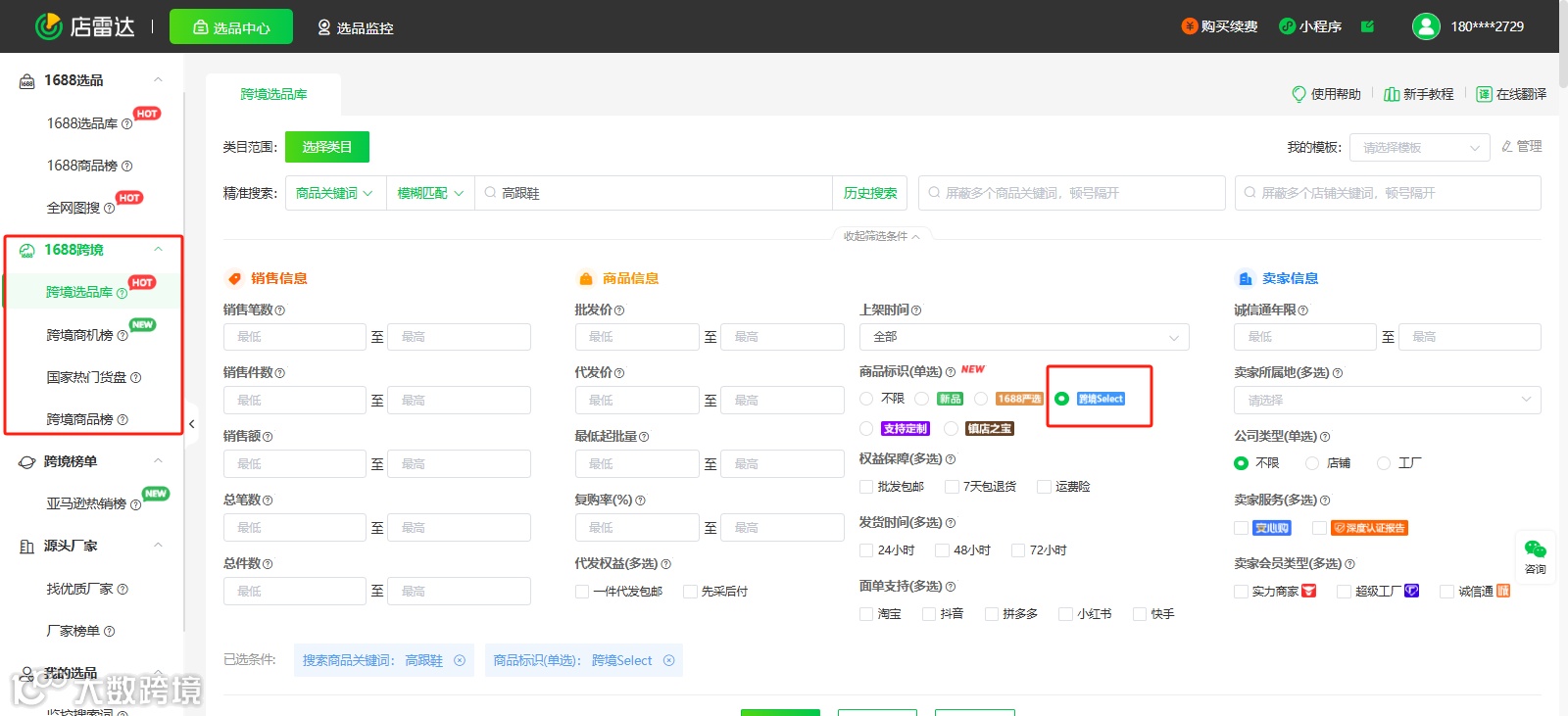Image resolution: width=1568 pixels, height=716 pixels.
Task: Open 国家热门货盘 sidebar link
Action: 86,377
